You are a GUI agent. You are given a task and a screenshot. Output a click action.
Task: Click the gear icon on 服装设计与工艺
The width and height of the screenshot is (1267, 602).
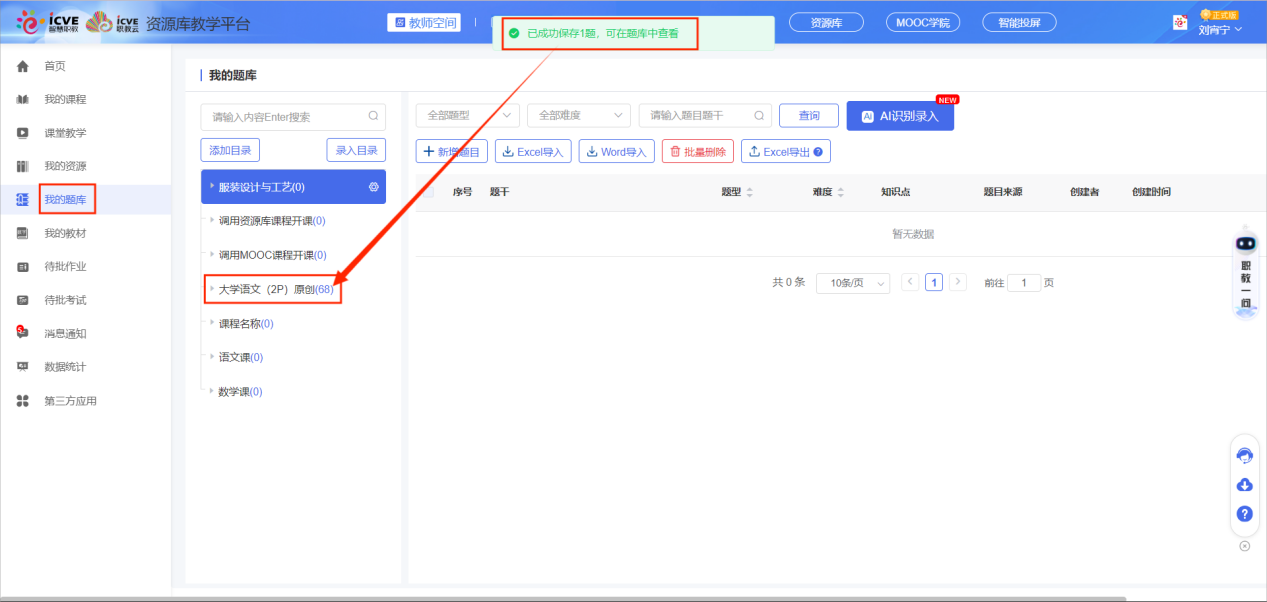point(372,186)
